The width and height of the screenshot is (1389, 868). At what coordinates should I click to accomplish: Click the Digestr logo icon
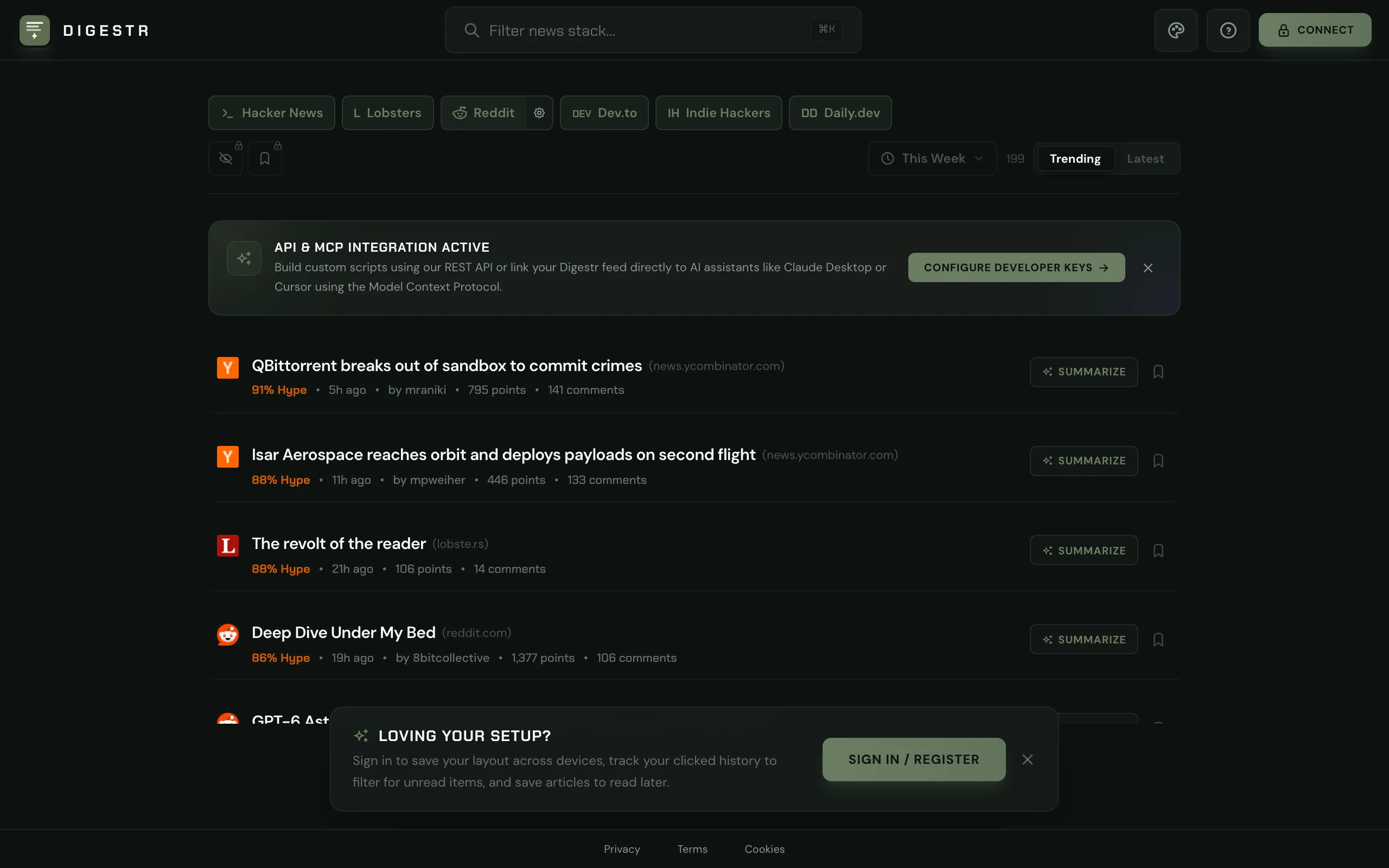point(34,30)
